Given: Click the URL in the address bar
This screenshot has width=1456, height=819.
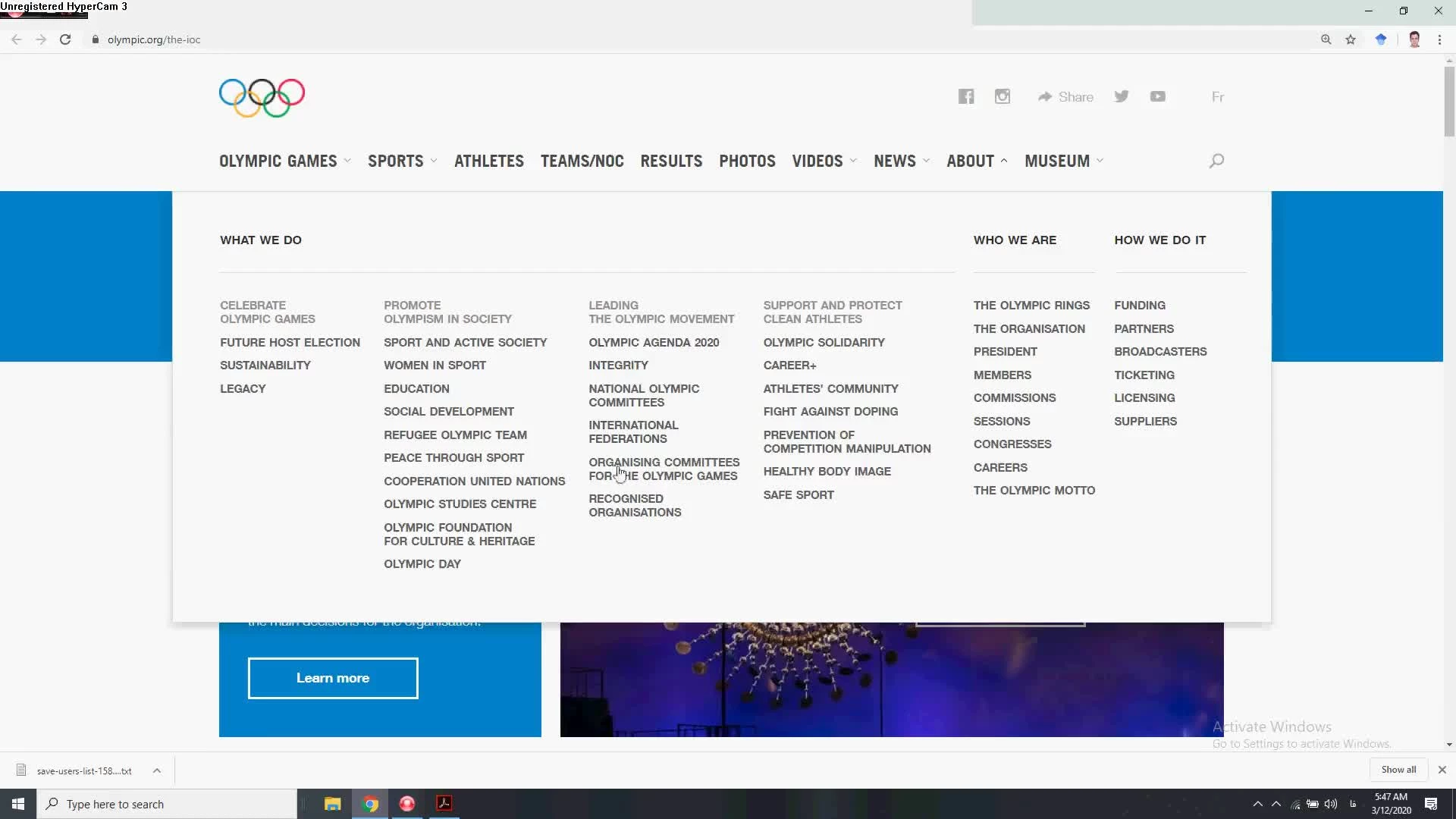Looking at the screenshot, I should [154, 39].
